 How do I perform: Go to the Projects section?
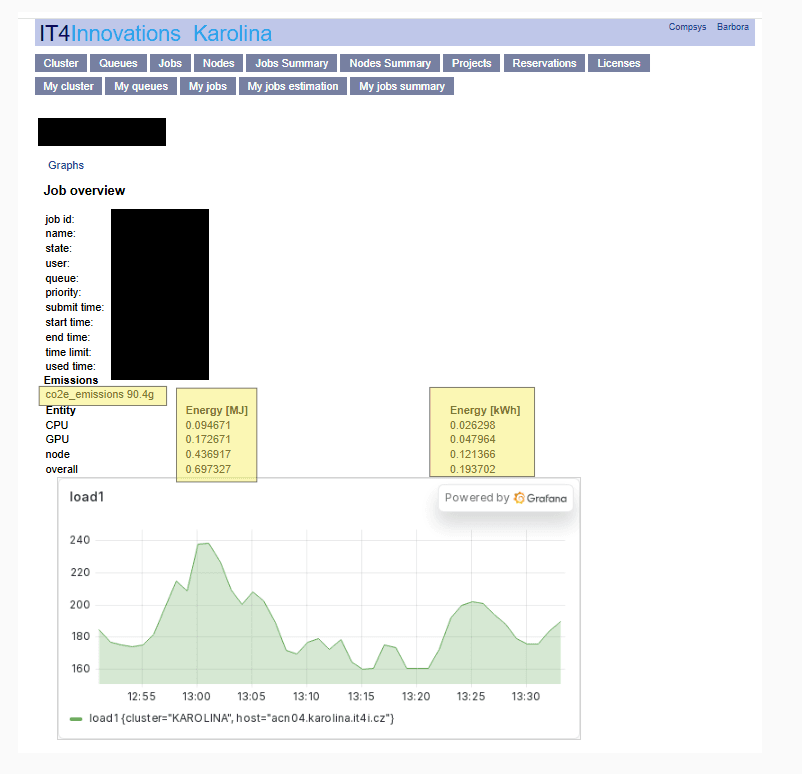click(x=471, y=62)
